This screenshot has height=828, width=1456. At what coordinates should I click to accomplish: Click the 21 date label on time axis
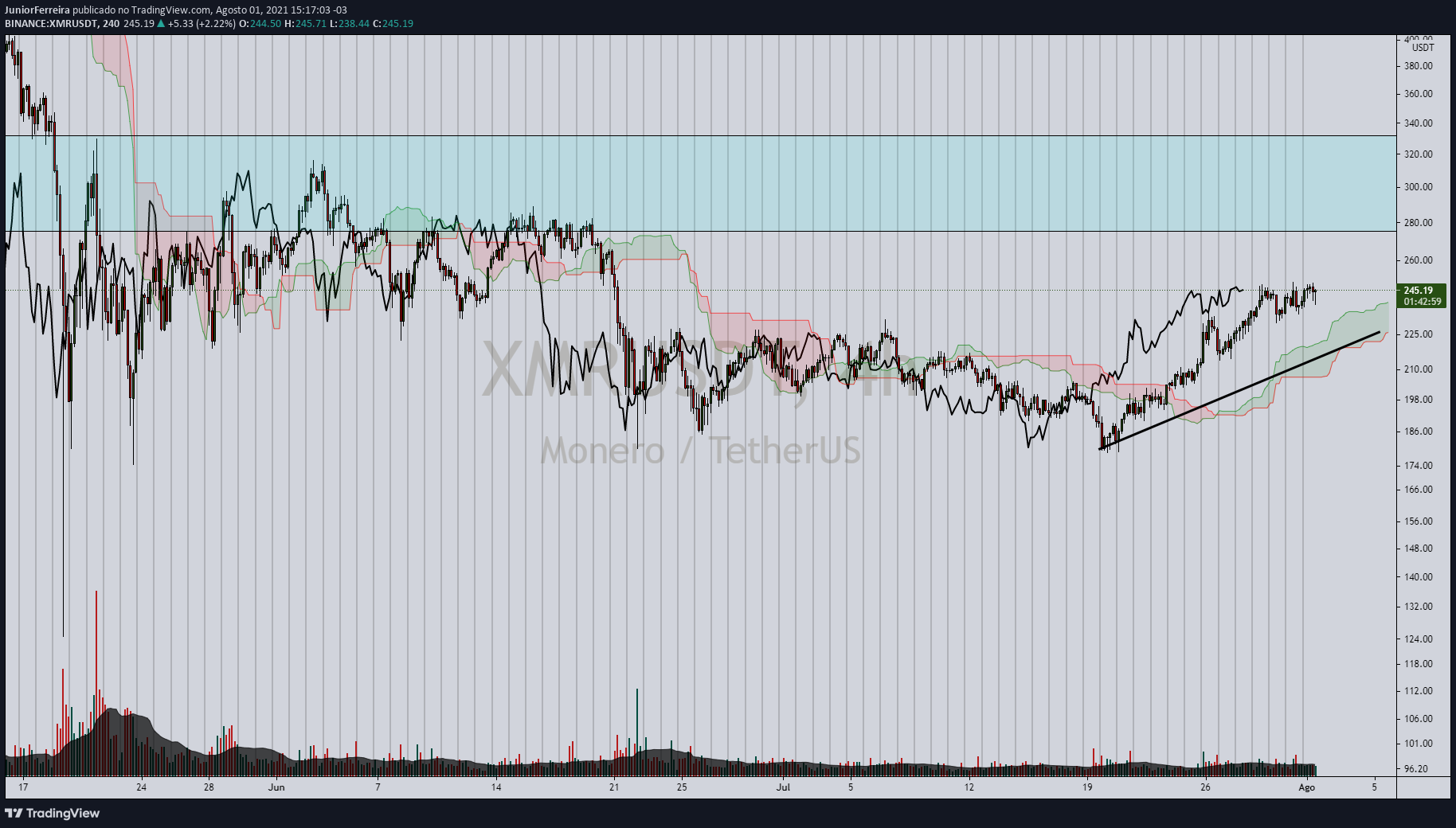614,787
